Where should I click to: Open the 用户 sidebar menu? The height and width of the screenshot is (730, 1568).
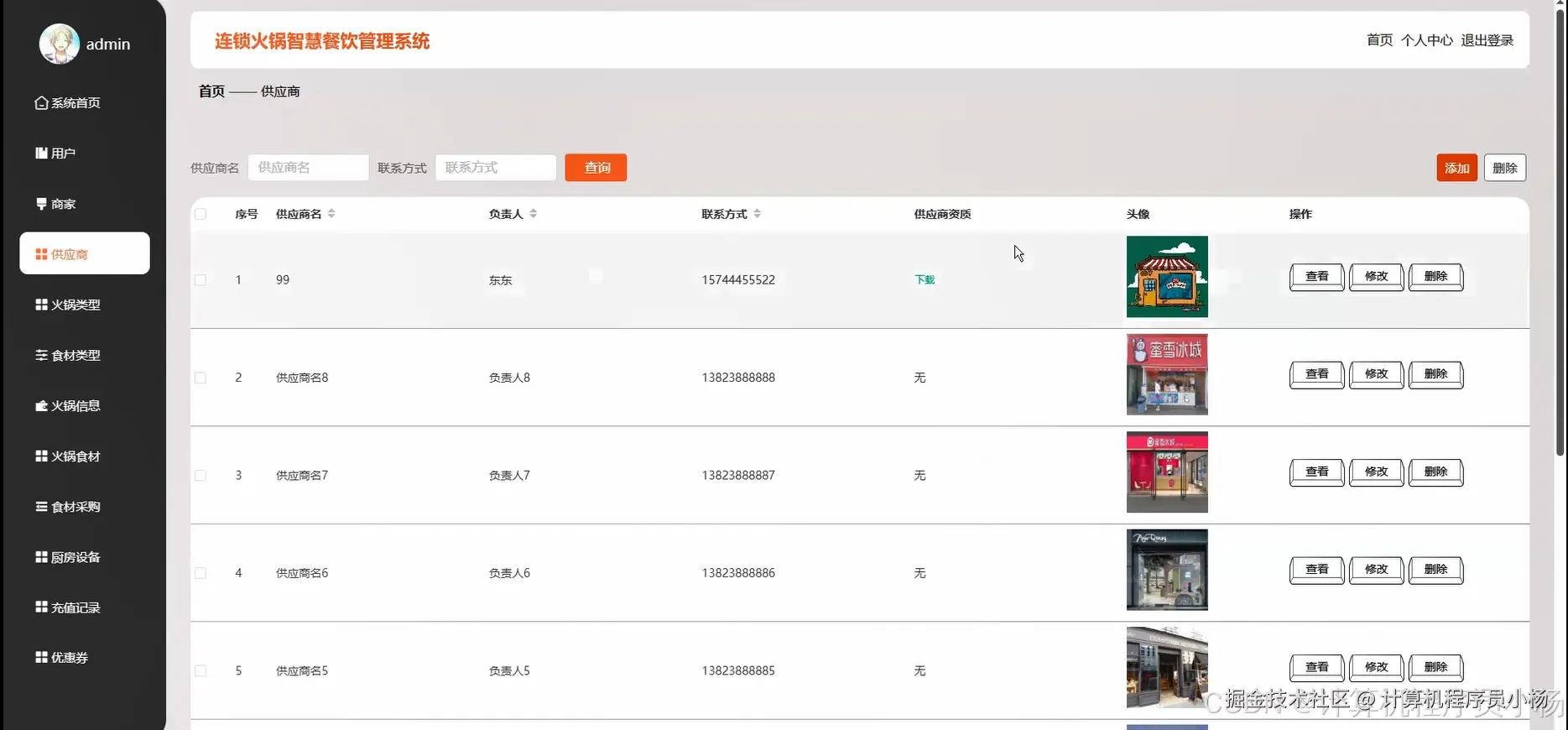pos(85,153)
